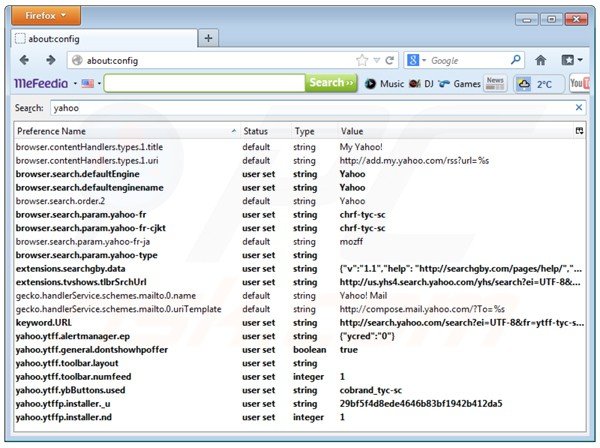Viewport: 600px width, 448px height.
Task: Click the Yahoo! Mail value
Action: [363, 296]
